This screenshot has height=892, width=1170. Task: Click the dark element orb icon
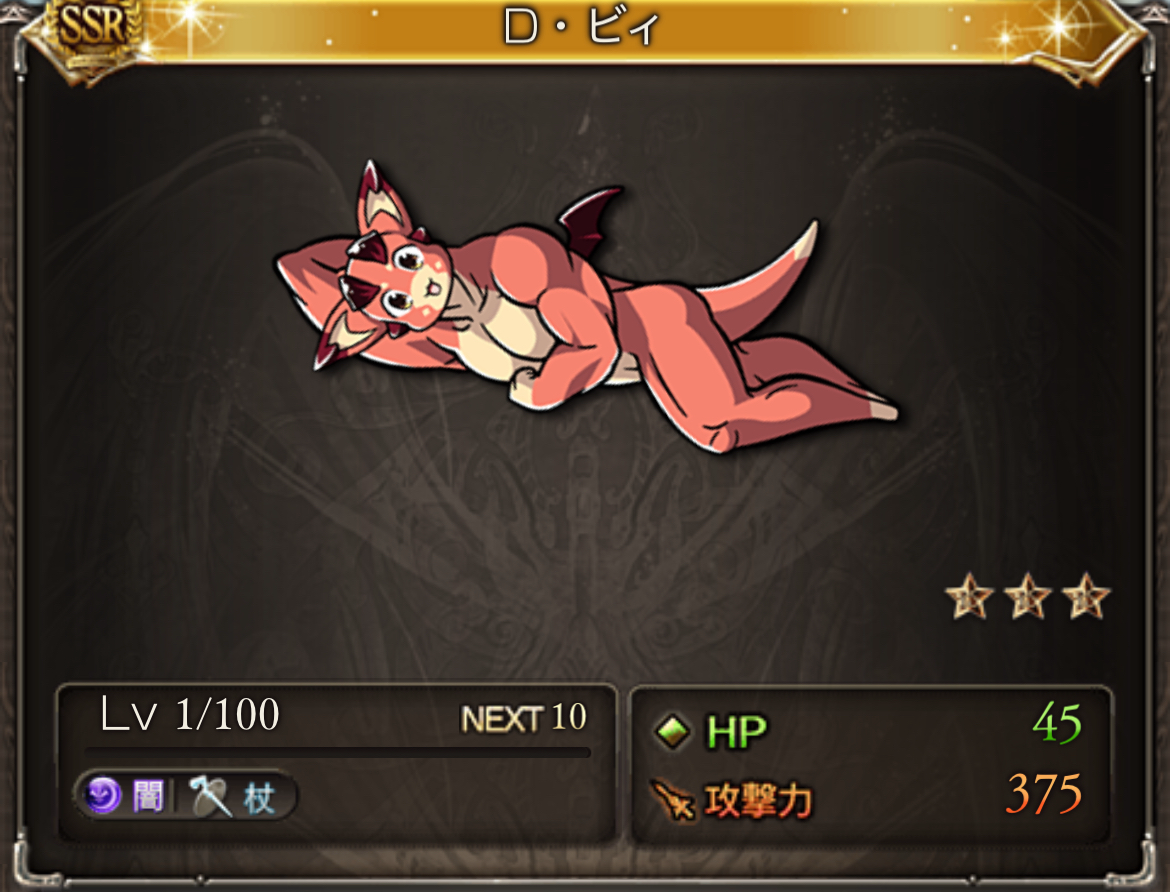[102, 795]
